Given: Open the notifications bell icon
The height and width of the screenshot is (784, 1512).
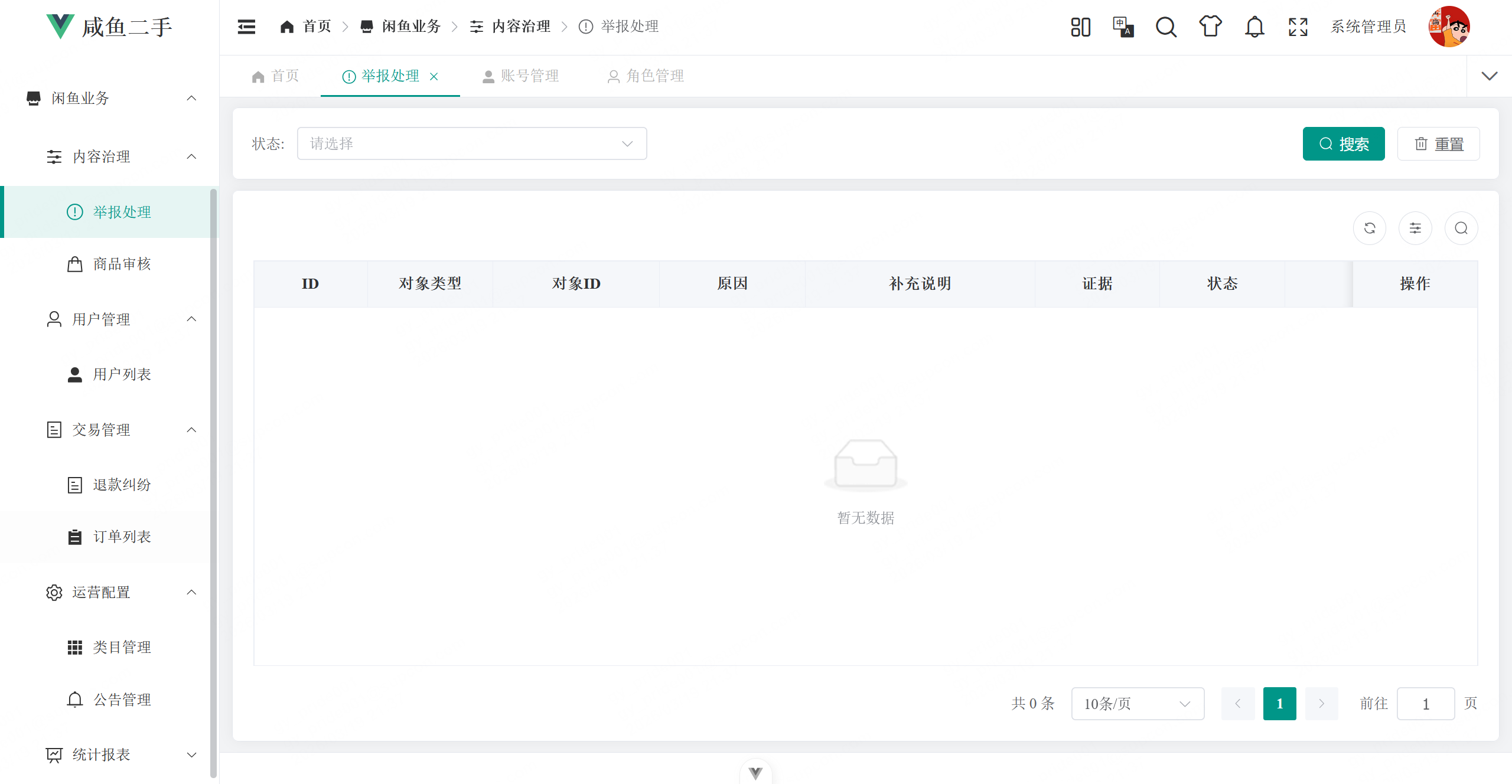Looking at the screenshot, I should 1254,27.
